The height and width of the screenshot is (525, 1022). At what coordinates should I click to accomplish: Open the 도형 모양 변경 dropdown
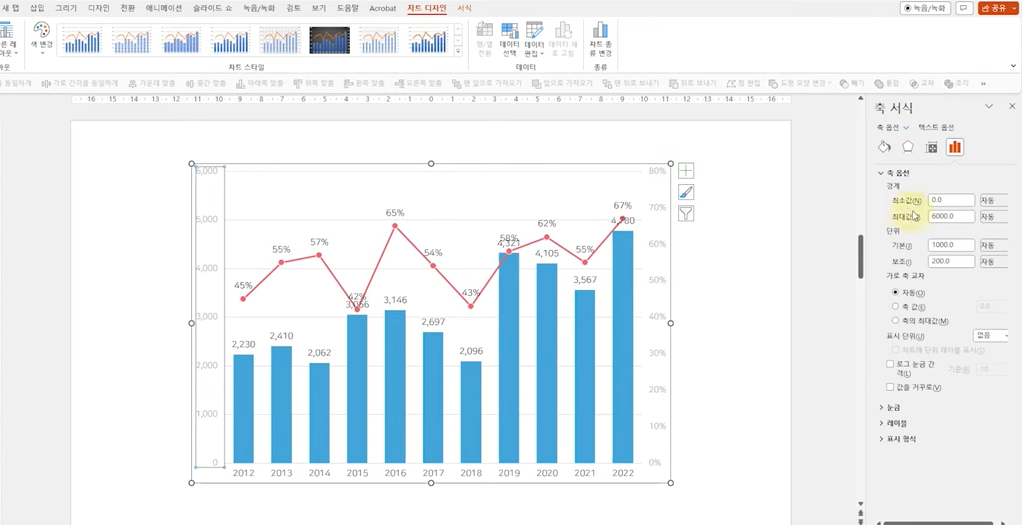point(800,83)
